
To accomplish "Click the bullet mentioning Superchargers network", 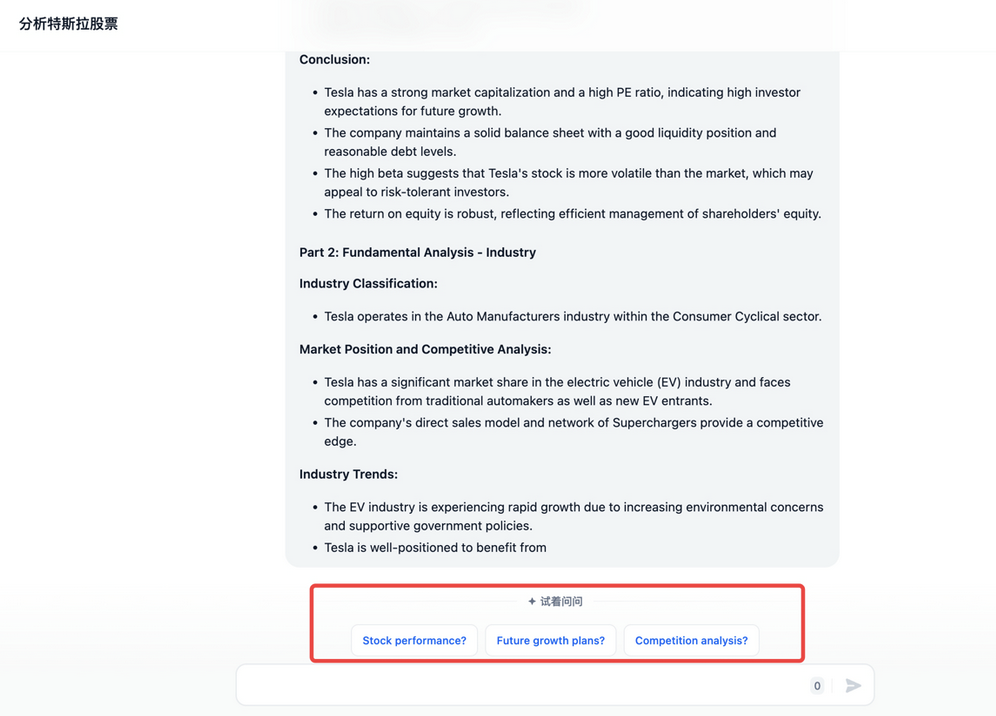I will [x=573, y=432].
